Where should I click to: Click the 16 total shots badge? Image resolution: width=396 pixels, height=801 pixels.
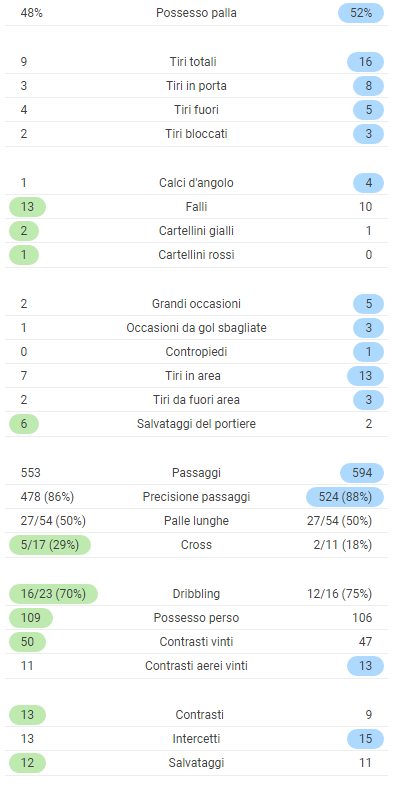coord(365,62)
